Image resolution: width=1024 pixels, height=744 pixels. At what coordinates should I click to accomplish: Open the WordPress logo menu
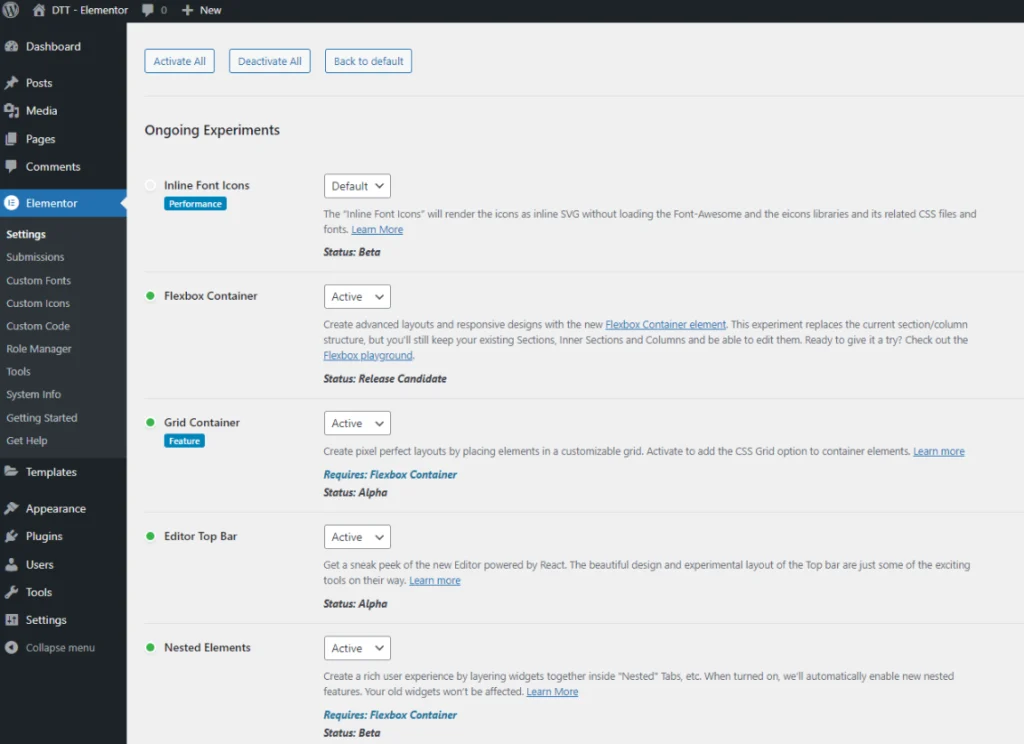[11, 10]
